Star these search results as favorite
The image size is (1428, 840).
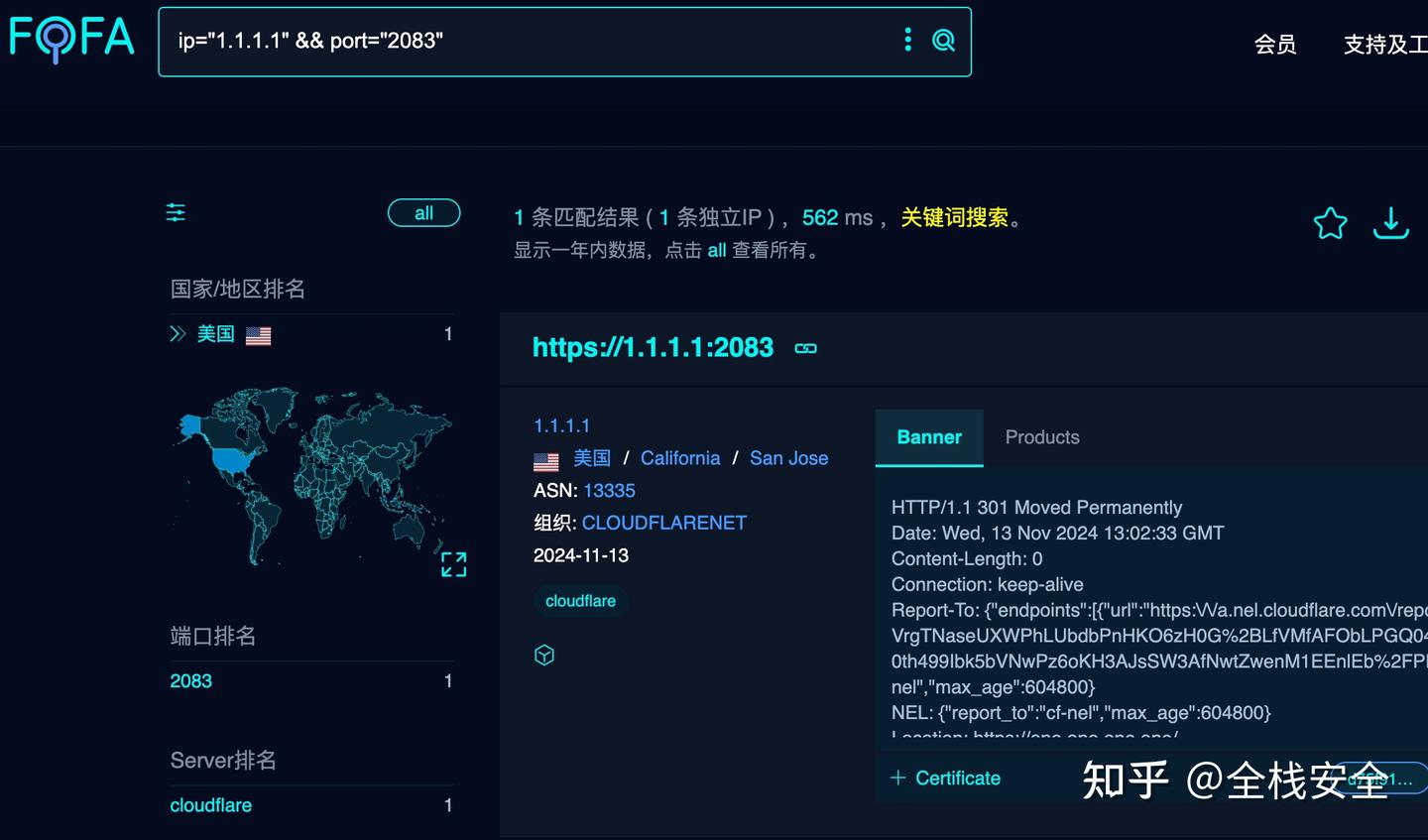[1330, 223]
